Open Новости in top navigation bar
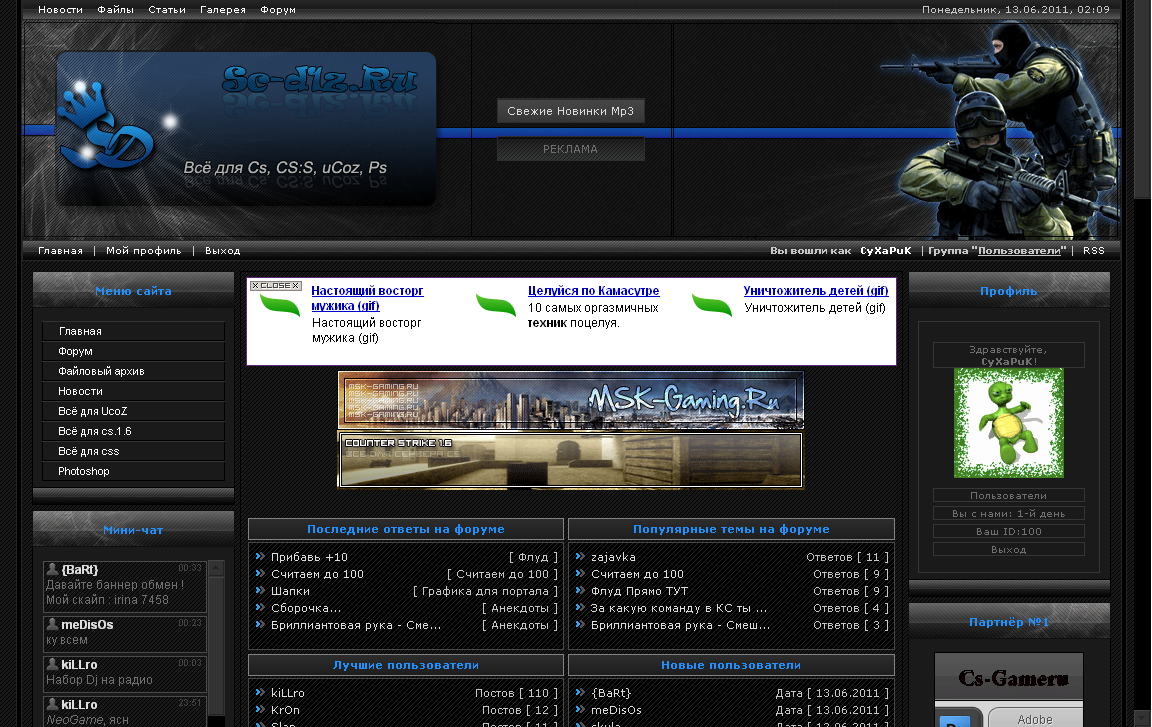 (60, 10)
